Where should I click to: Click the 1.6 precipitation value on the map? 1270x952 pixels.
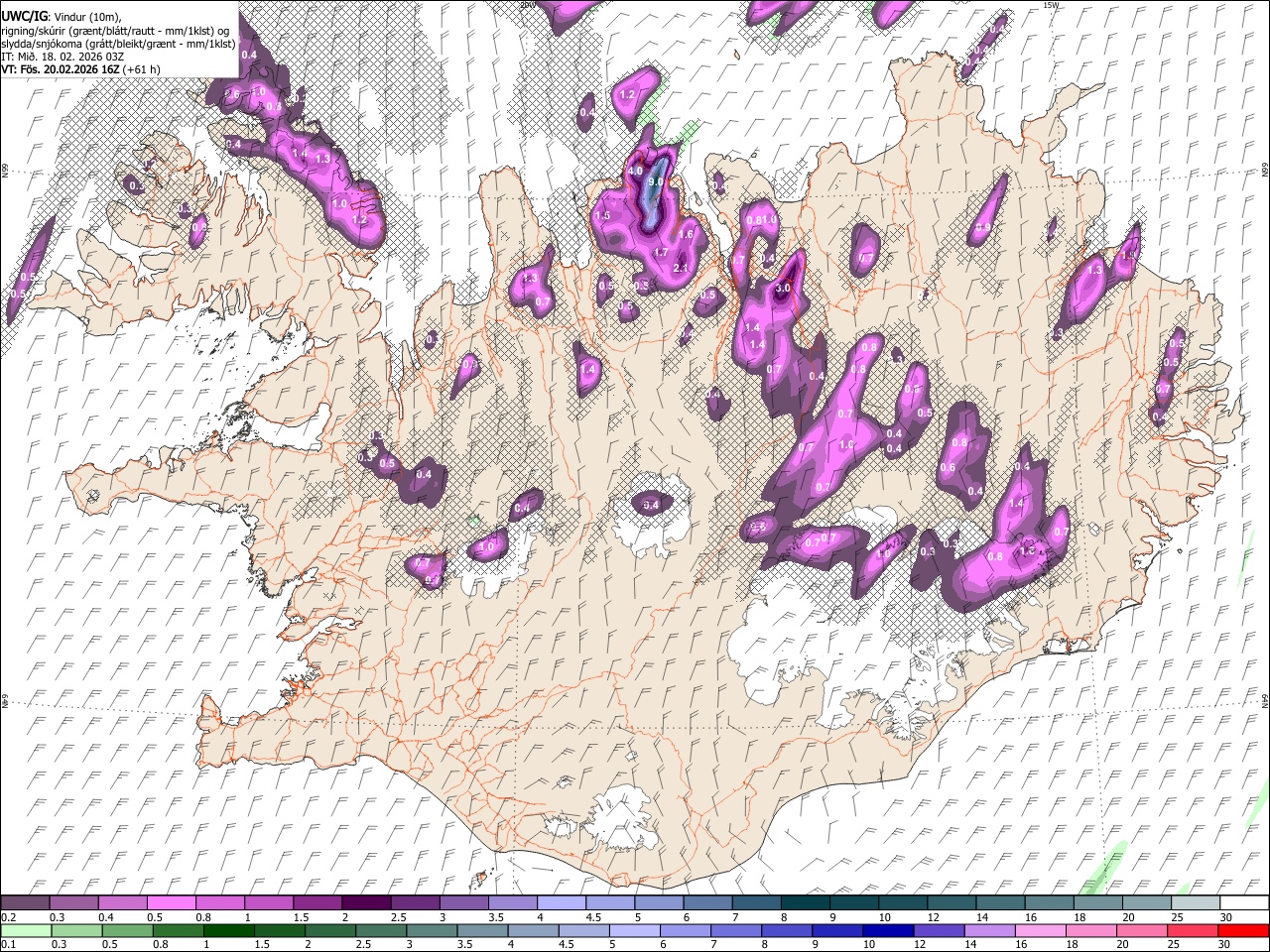click(687, 235)
